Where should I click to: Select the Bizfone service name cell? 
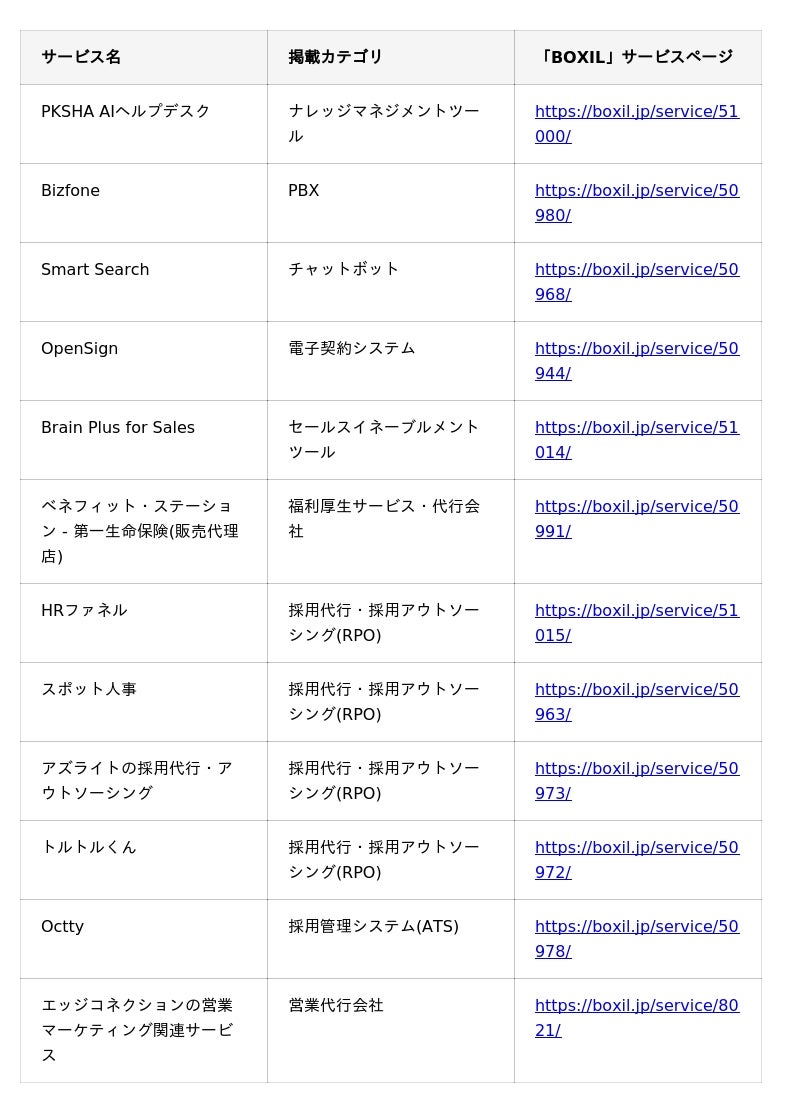coord(144,203)
